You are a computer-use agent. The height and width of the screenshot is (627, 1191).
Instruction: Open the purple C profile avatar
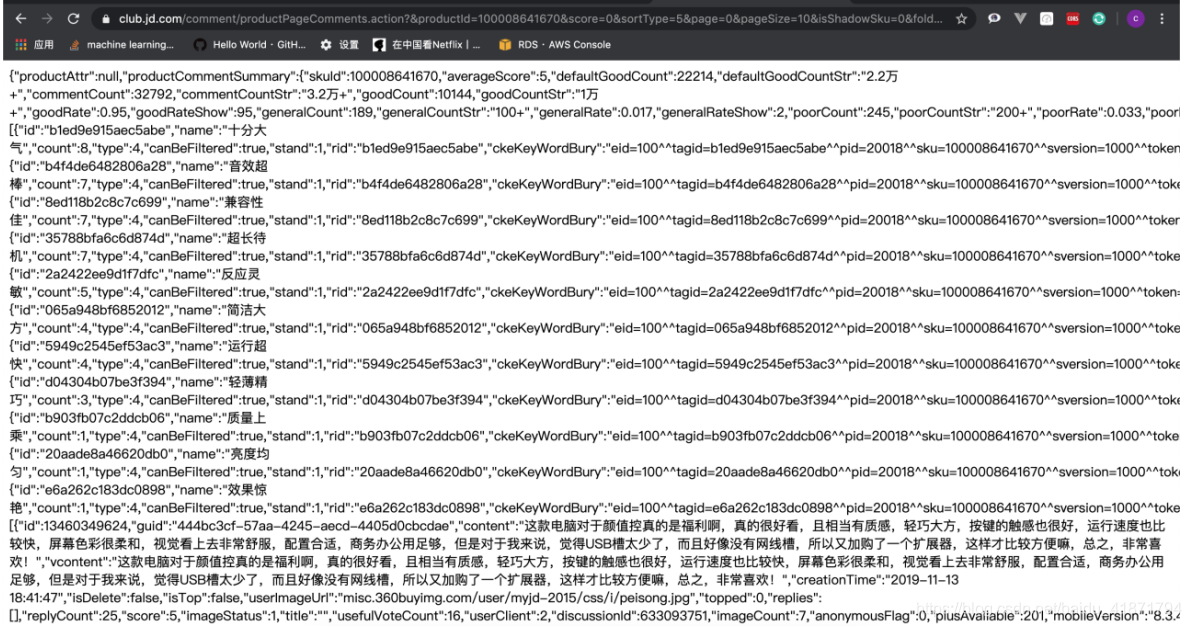point(1136,19)
